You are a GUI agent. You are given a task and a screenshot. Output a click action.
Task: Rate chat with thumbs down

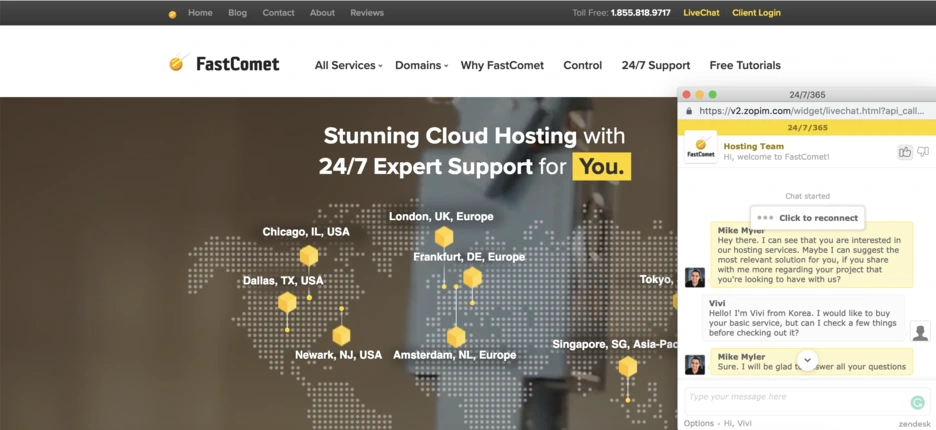923,152
